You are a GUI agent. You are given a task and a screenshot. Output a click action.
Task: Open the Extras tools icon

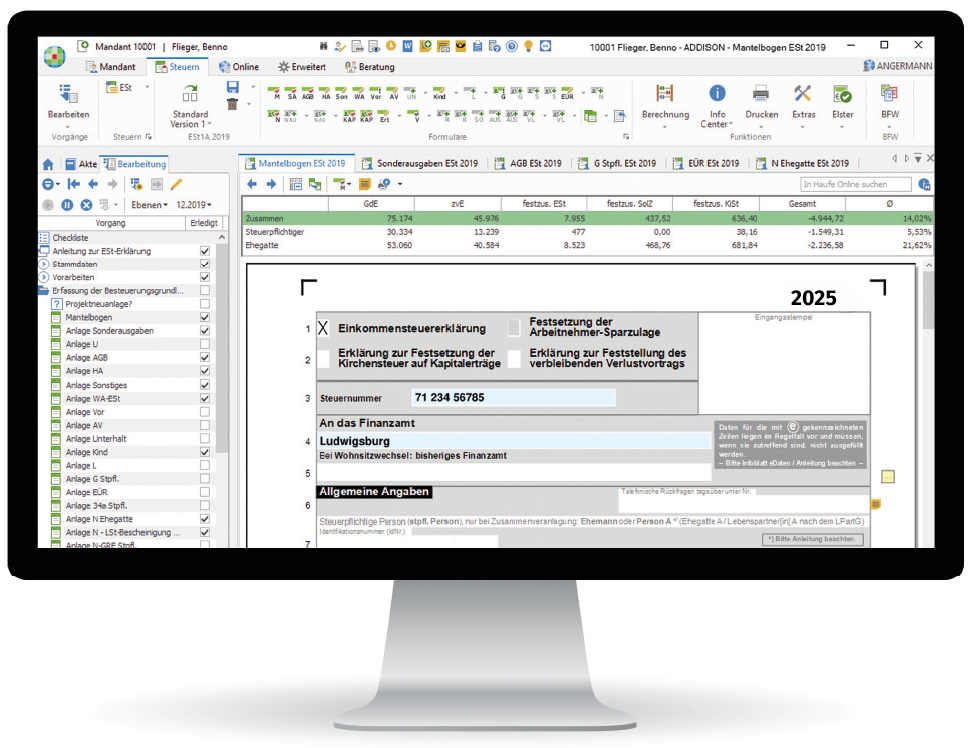pyautogui.click(x=803, y=96)
